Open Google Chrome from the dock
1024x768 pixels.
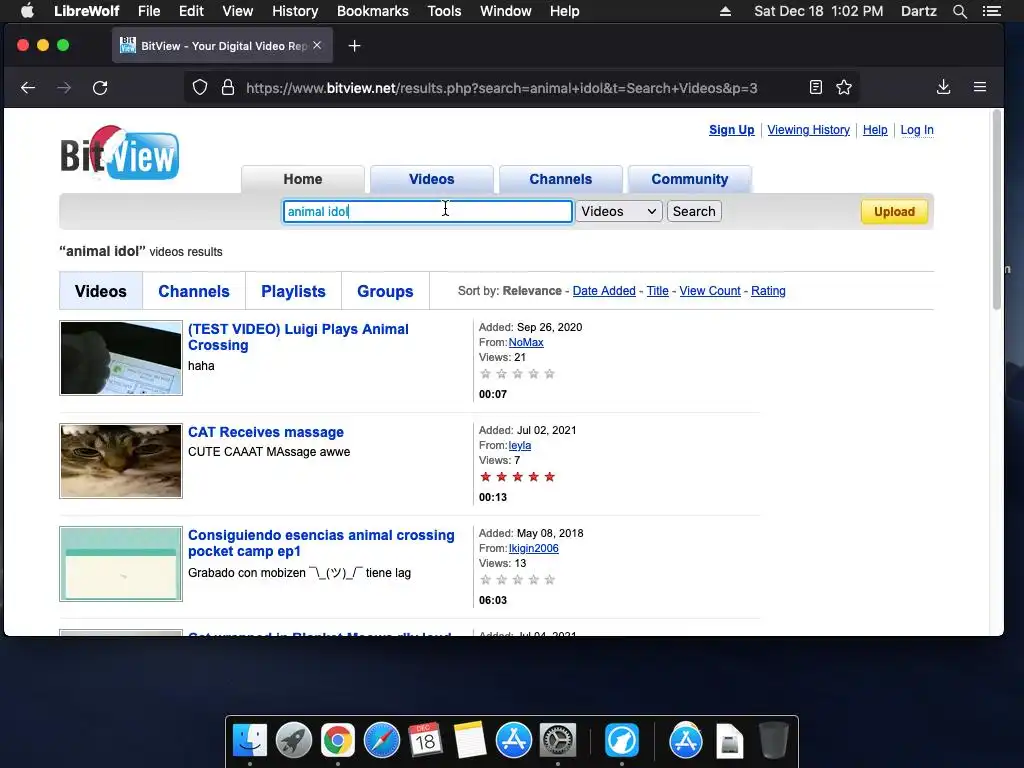tap(338, 741)
